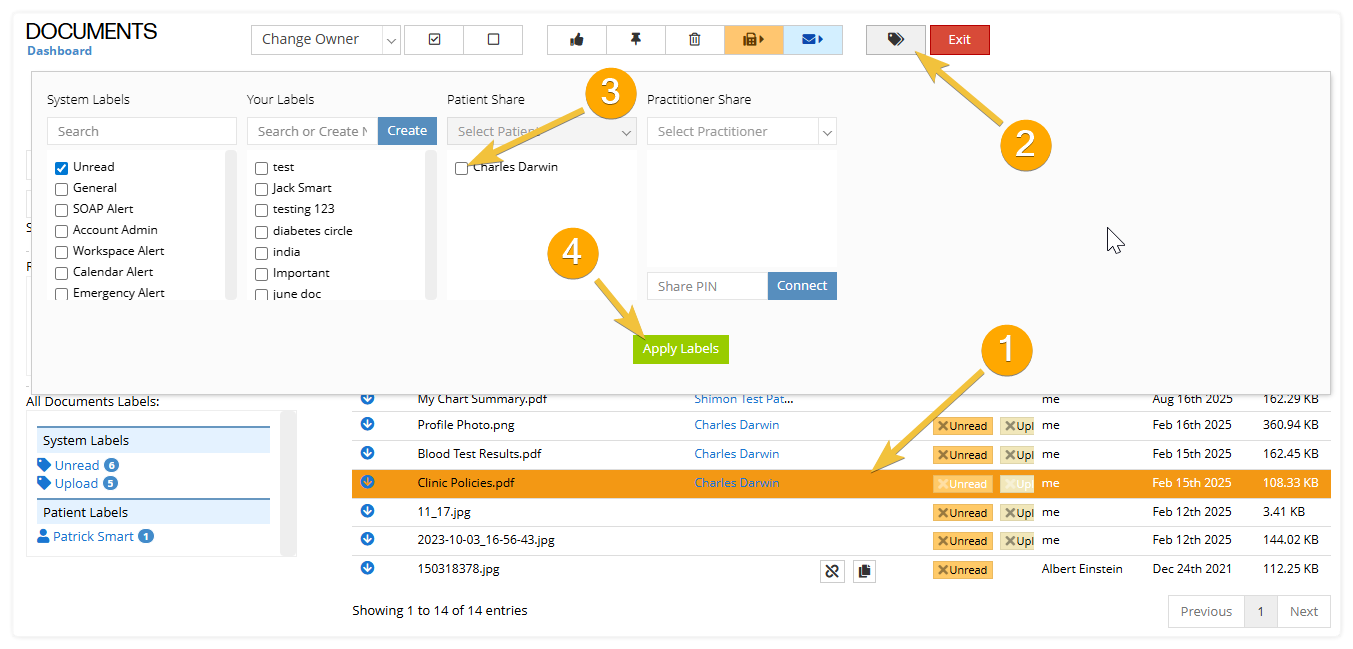Remove Unread label from 2023-10-03_16-56-43.jpg row
Viewport: 1353px width, 649px height.
click(942, 541)
